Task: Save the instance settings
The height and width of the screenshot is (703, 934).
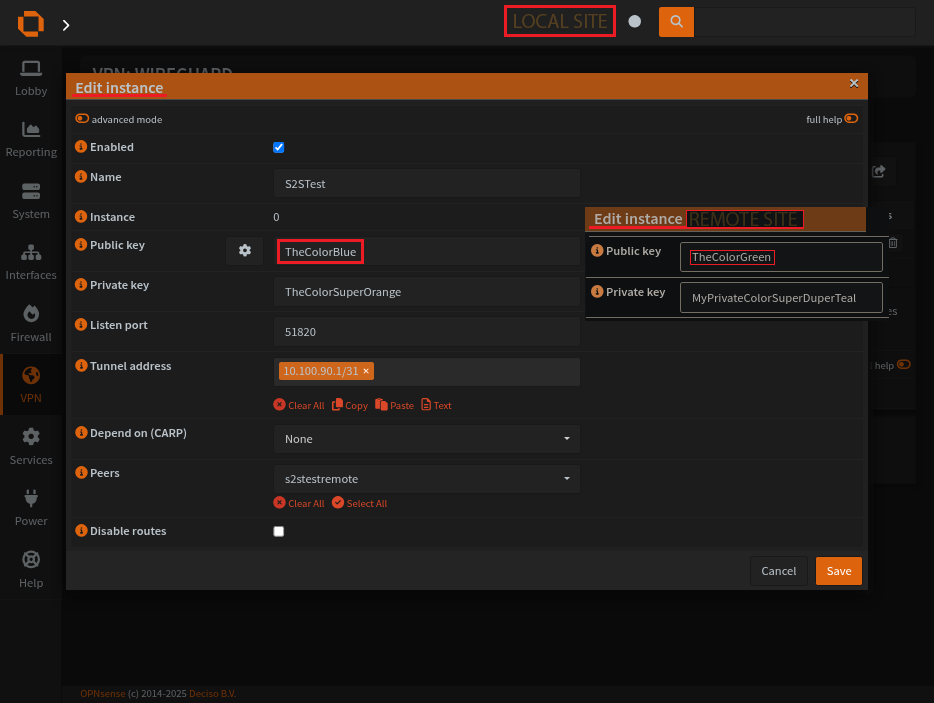Action: (x=839, y=571)
